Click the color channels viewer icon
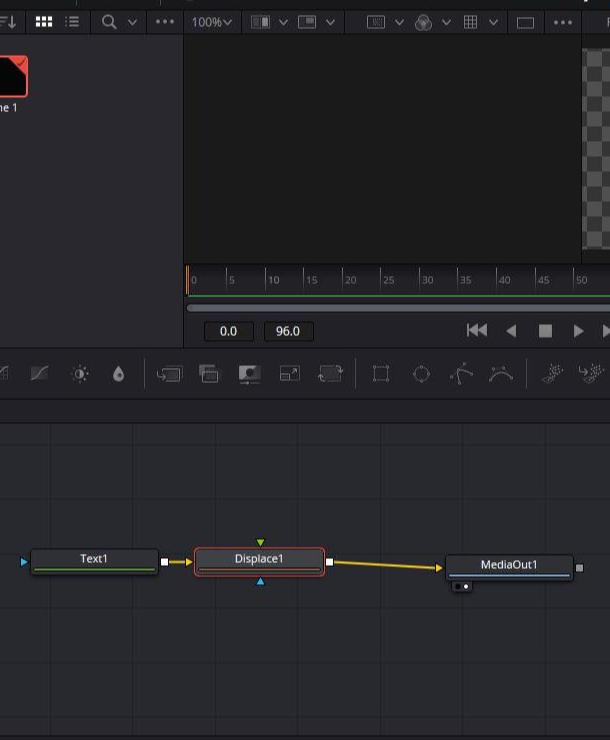This screenshot has width=610, height=740. pos(423,22)
